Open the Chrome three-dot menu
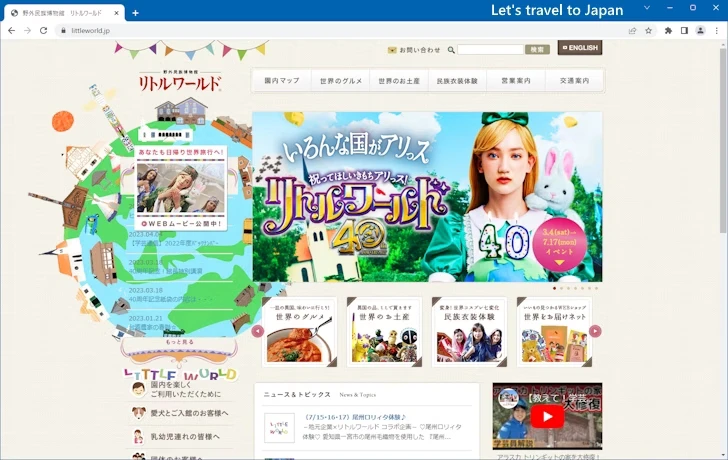 point(717,31)
